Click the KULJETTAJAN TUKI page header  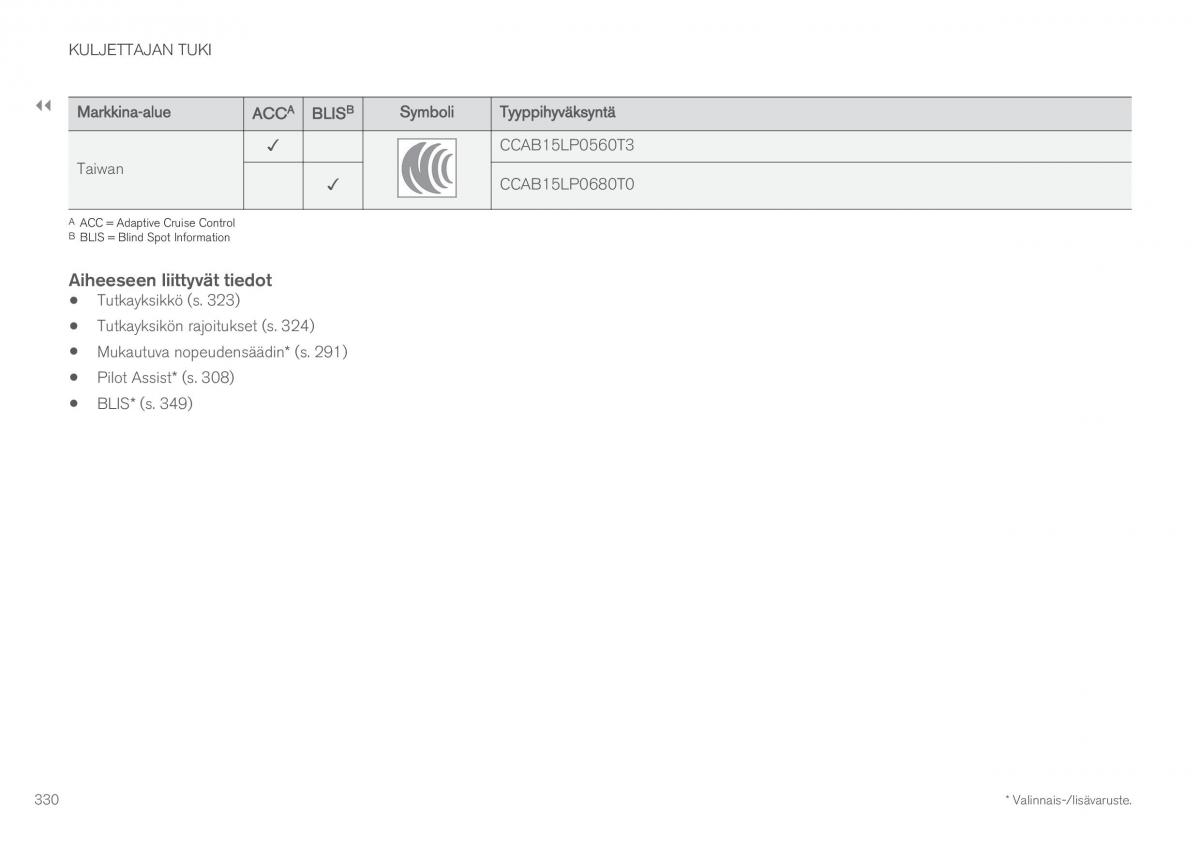click(140, 49)
